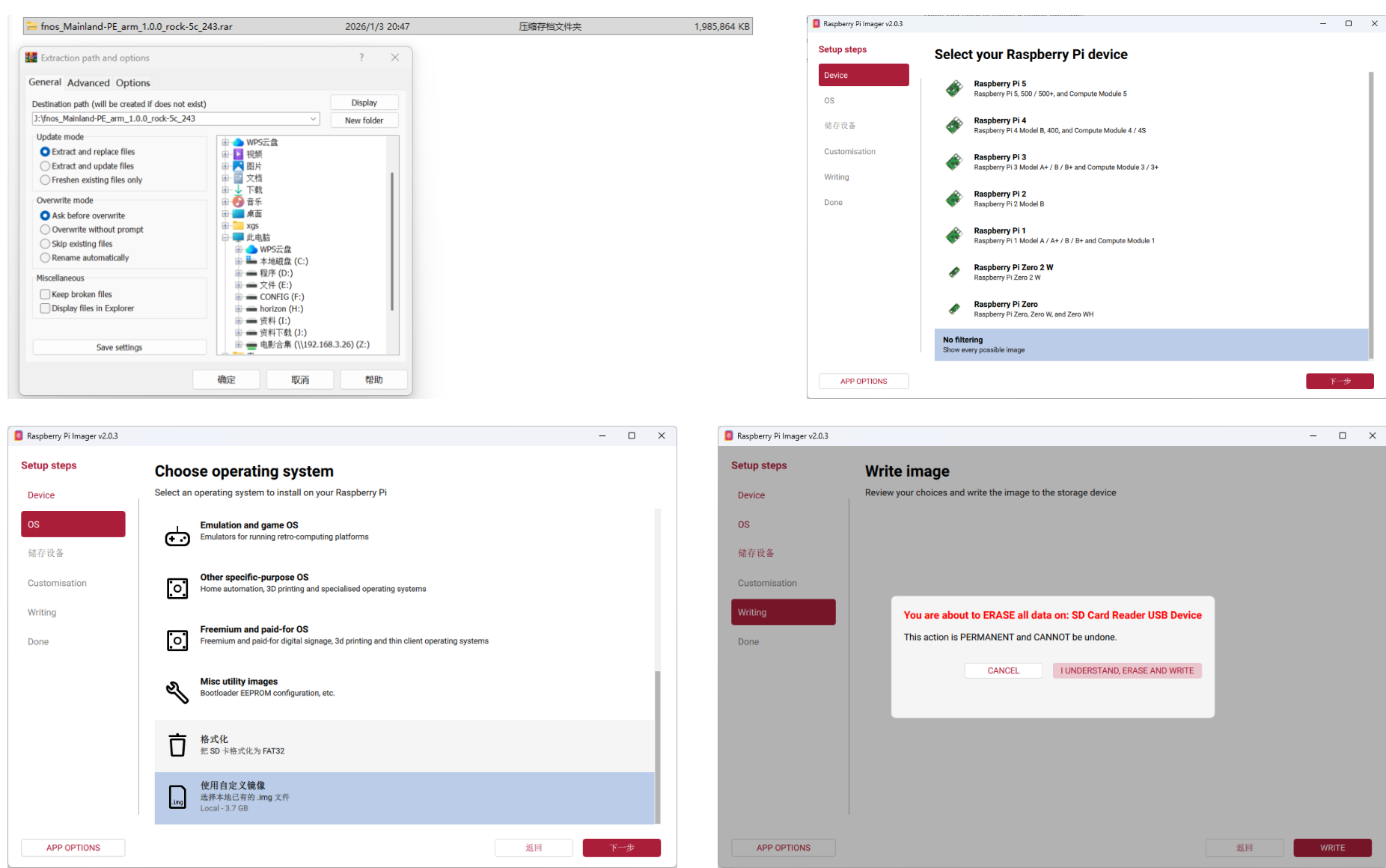
Task: Switch to the Advanced tab
Action: pyautogui.click(x=88, y=83)
